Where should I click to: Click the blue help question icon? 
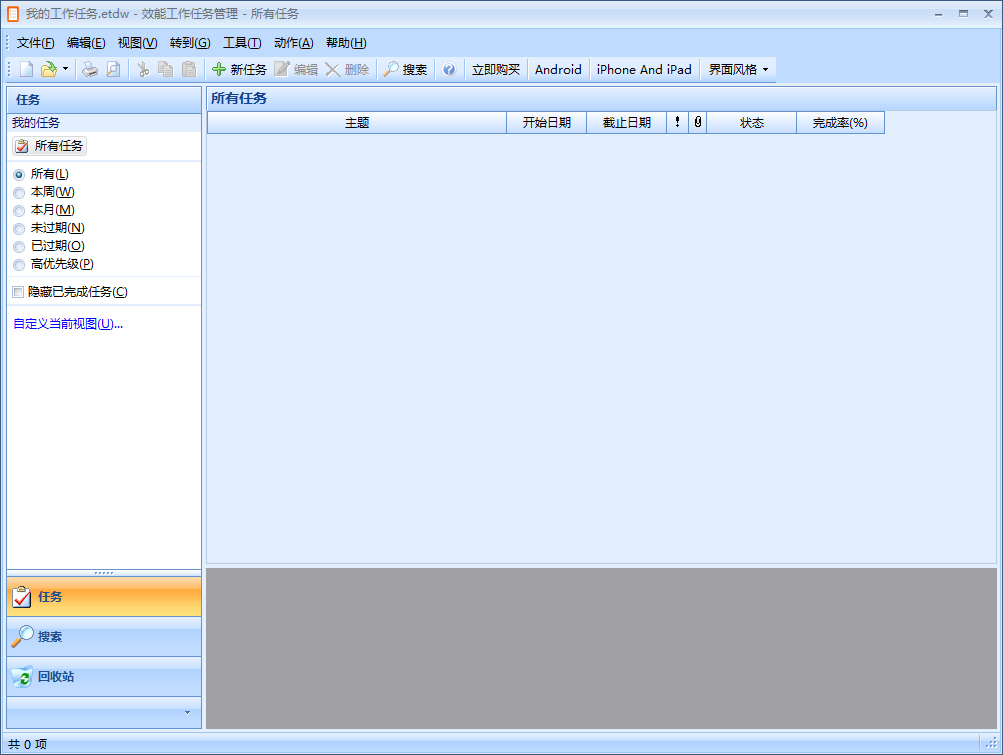[449, 69]
